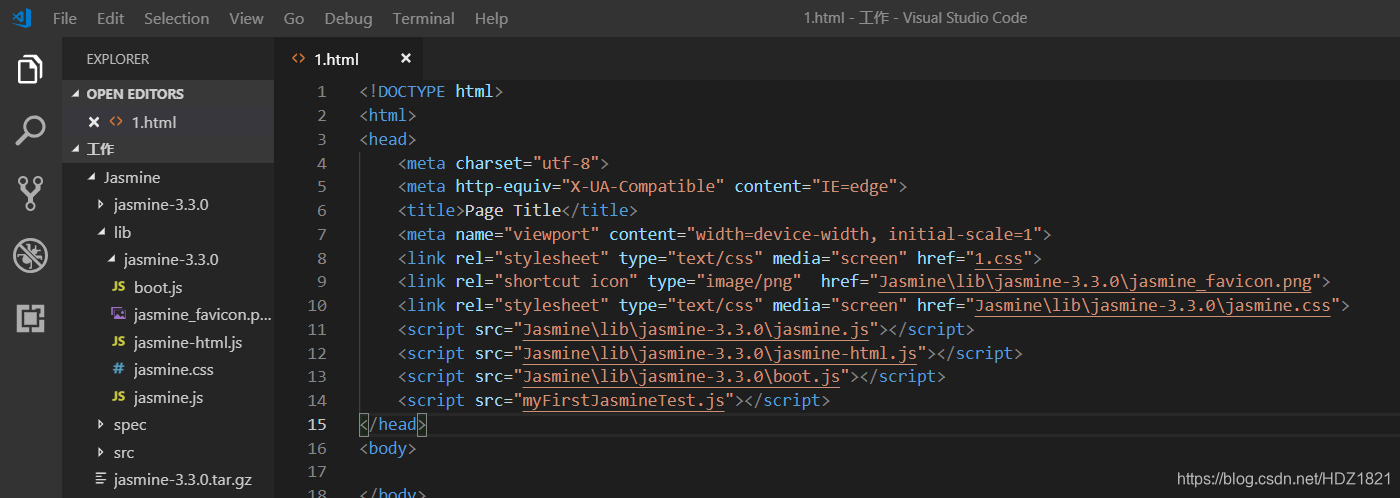Open the Go menu
The width and height of the screenshot is (1400, 498).
(294, 18)
